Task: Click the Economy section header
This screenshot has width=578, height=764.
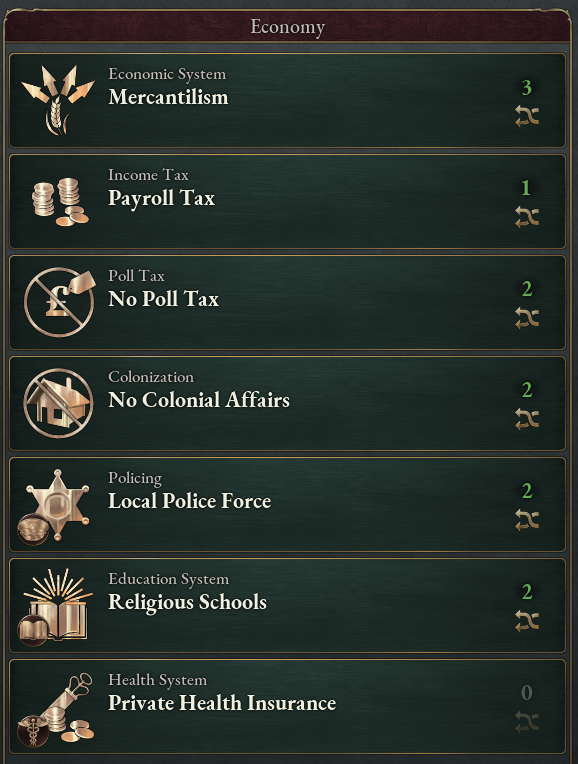Action: pyautogui.click(x=288, y=27)
